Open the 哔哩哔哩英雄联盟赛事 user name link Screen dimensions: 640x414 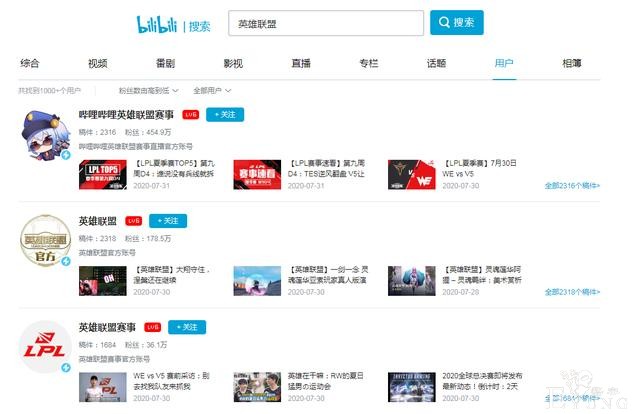126,115
